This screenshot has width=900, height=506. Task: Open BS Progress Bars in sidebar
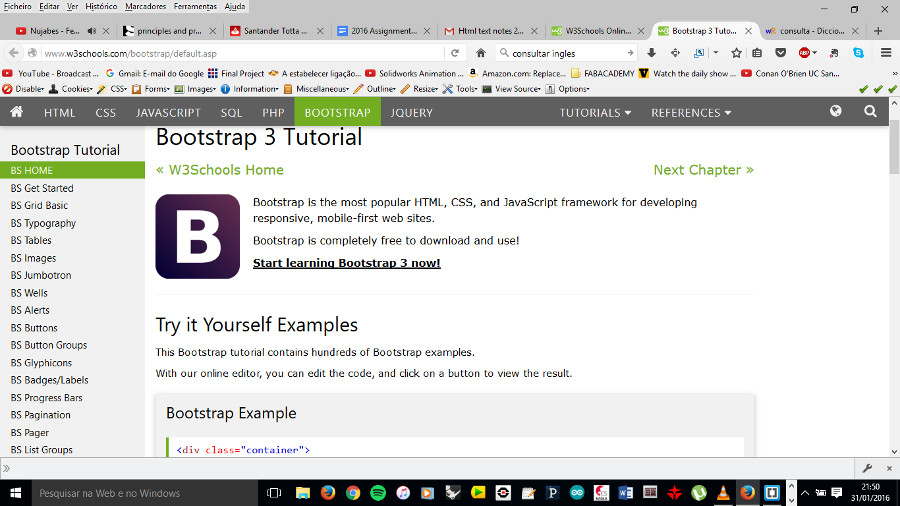(46, 398)
